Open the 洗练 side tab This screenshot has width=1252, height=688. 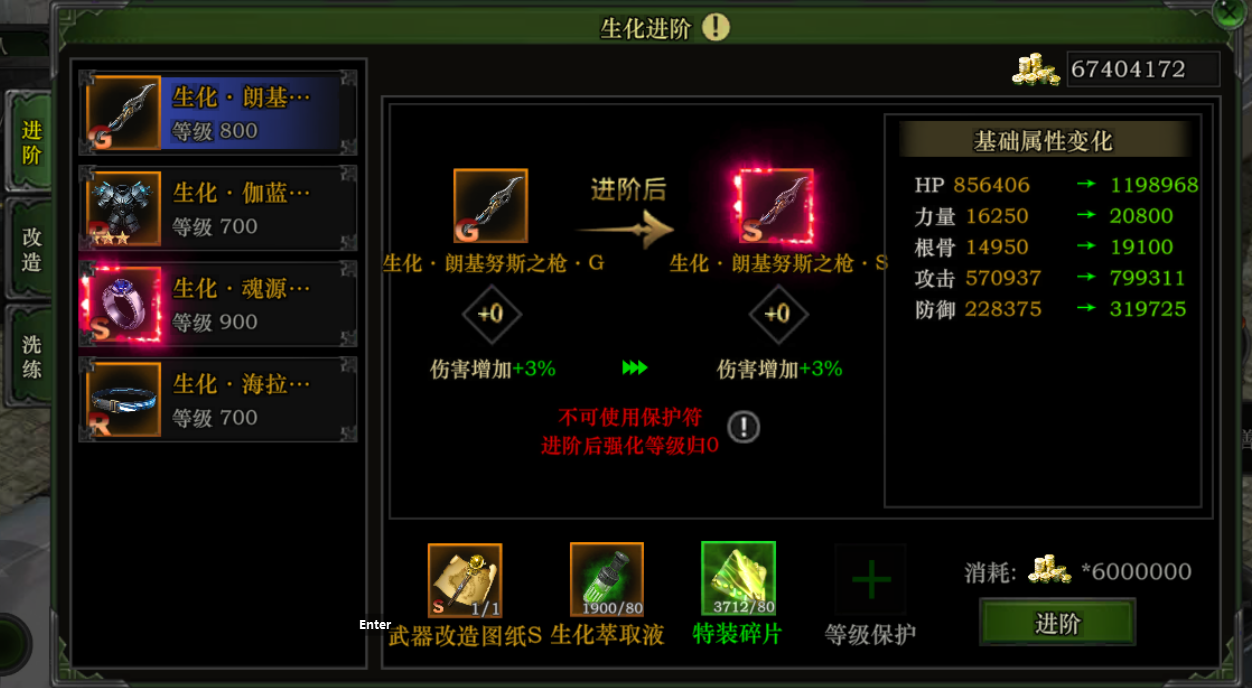tap(31, 356)
